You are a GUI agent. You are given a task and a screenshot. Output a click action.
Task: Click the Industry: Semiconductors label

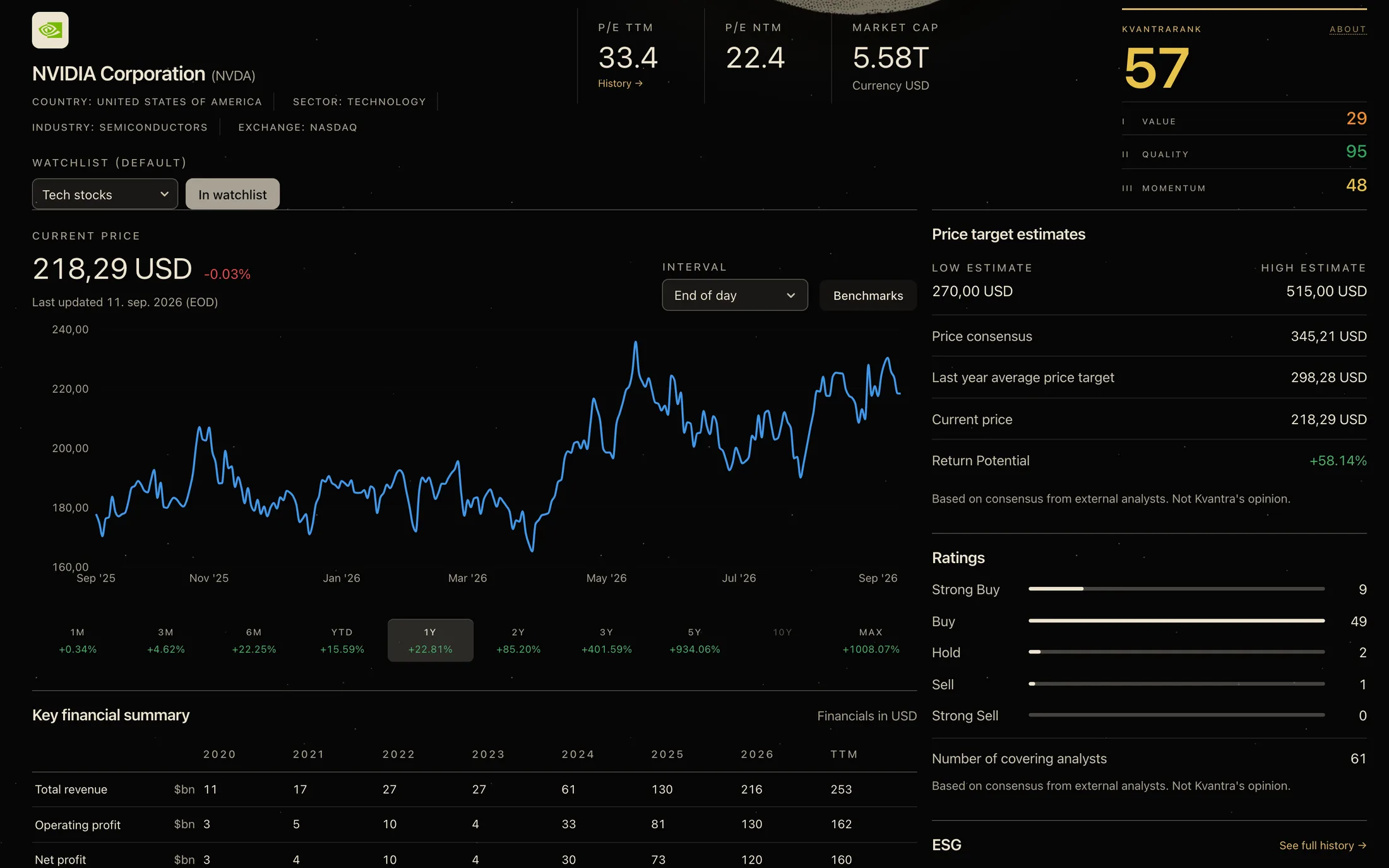coord(120,128)
